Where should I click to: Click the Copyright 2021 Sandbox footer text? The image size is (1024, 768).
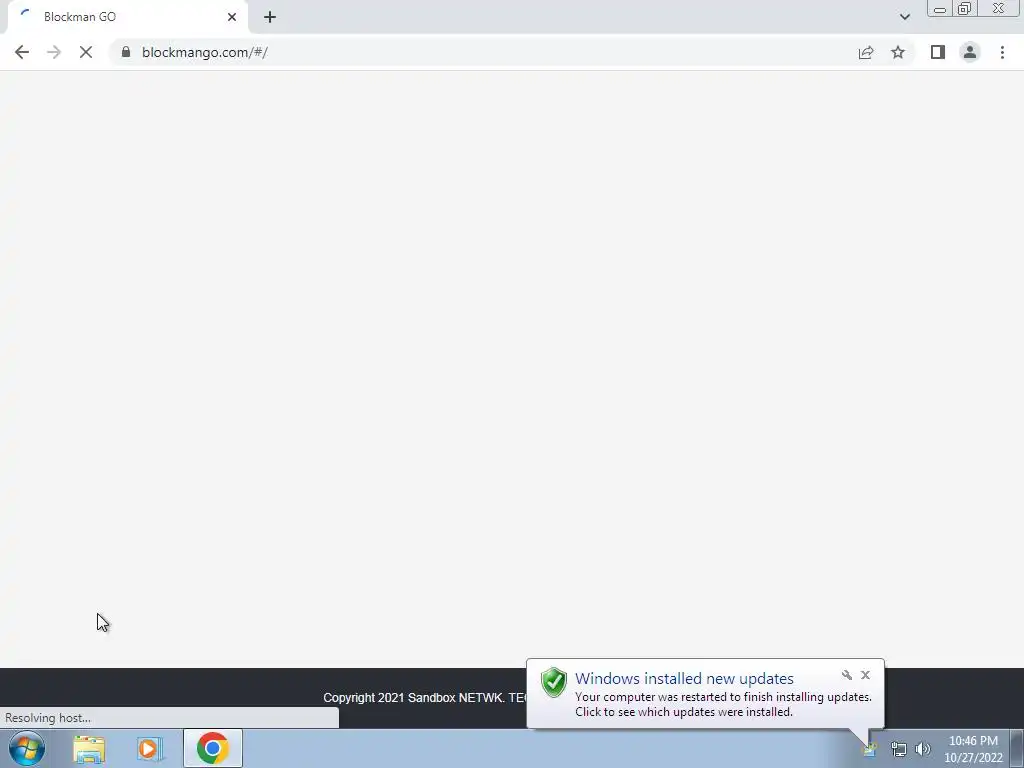[x=424, y=697]
